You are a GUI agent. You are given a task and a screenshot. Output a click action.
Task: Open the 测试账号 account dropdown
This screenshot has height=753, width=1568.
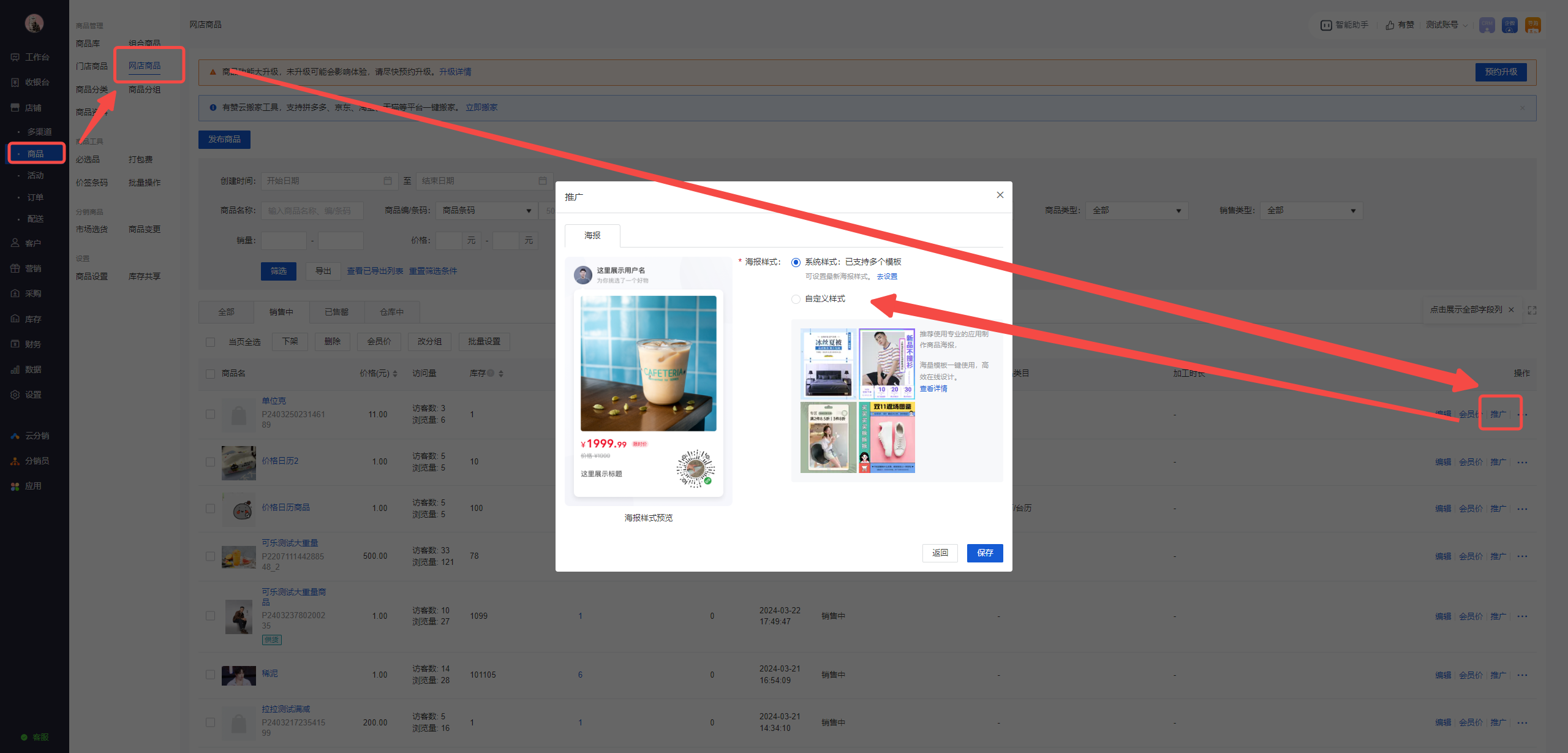pyautogui.click(x=1446, y=25)
